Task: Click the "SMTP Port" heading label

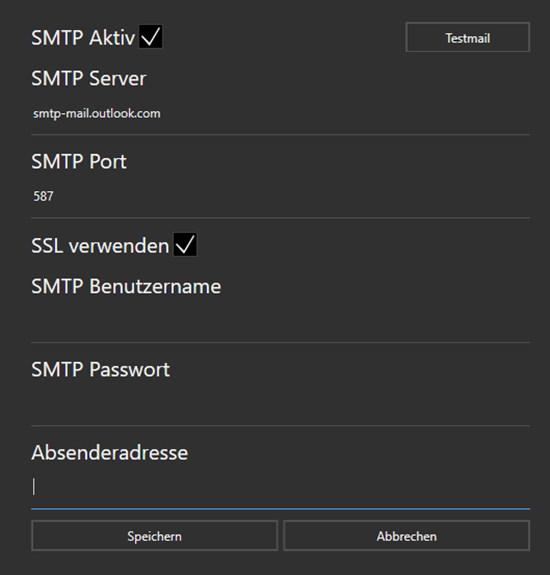Action: [x=79, y=161]
